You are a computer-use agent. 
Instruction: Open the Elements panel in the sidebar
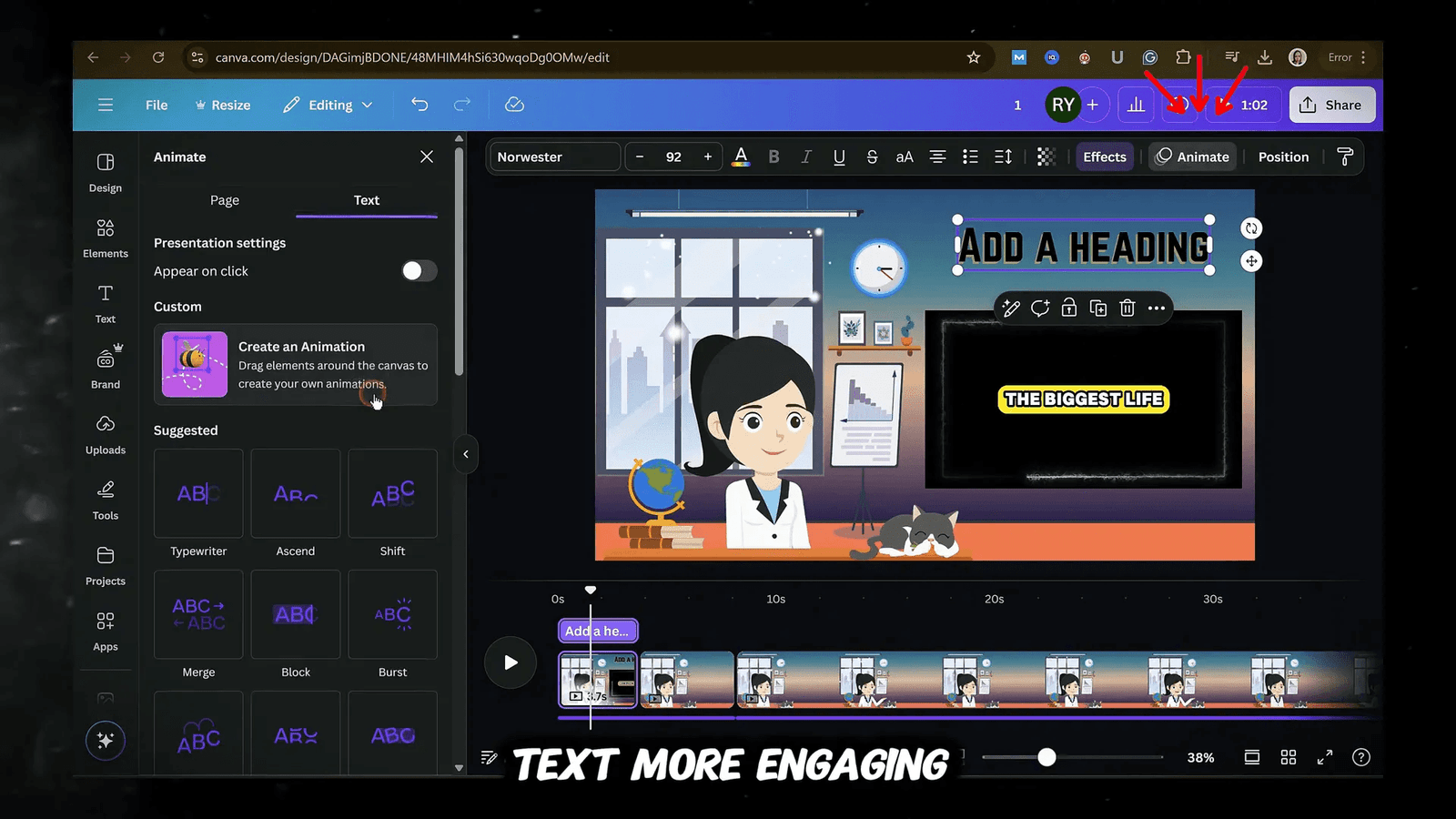[105, 238]
